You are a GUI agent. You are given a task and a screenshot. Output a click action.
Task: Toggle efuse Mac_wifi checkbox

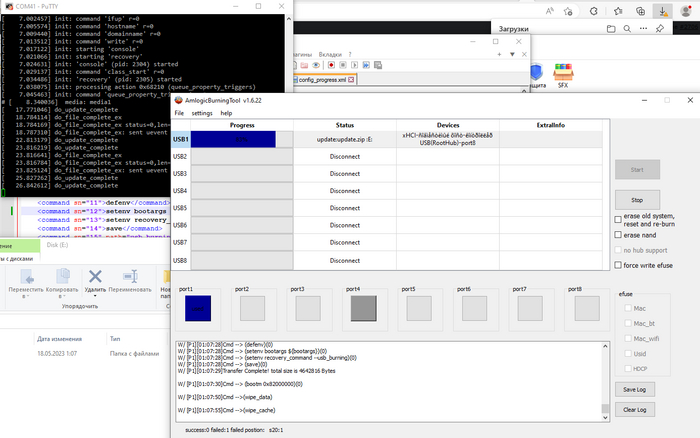tap(628, 338)
